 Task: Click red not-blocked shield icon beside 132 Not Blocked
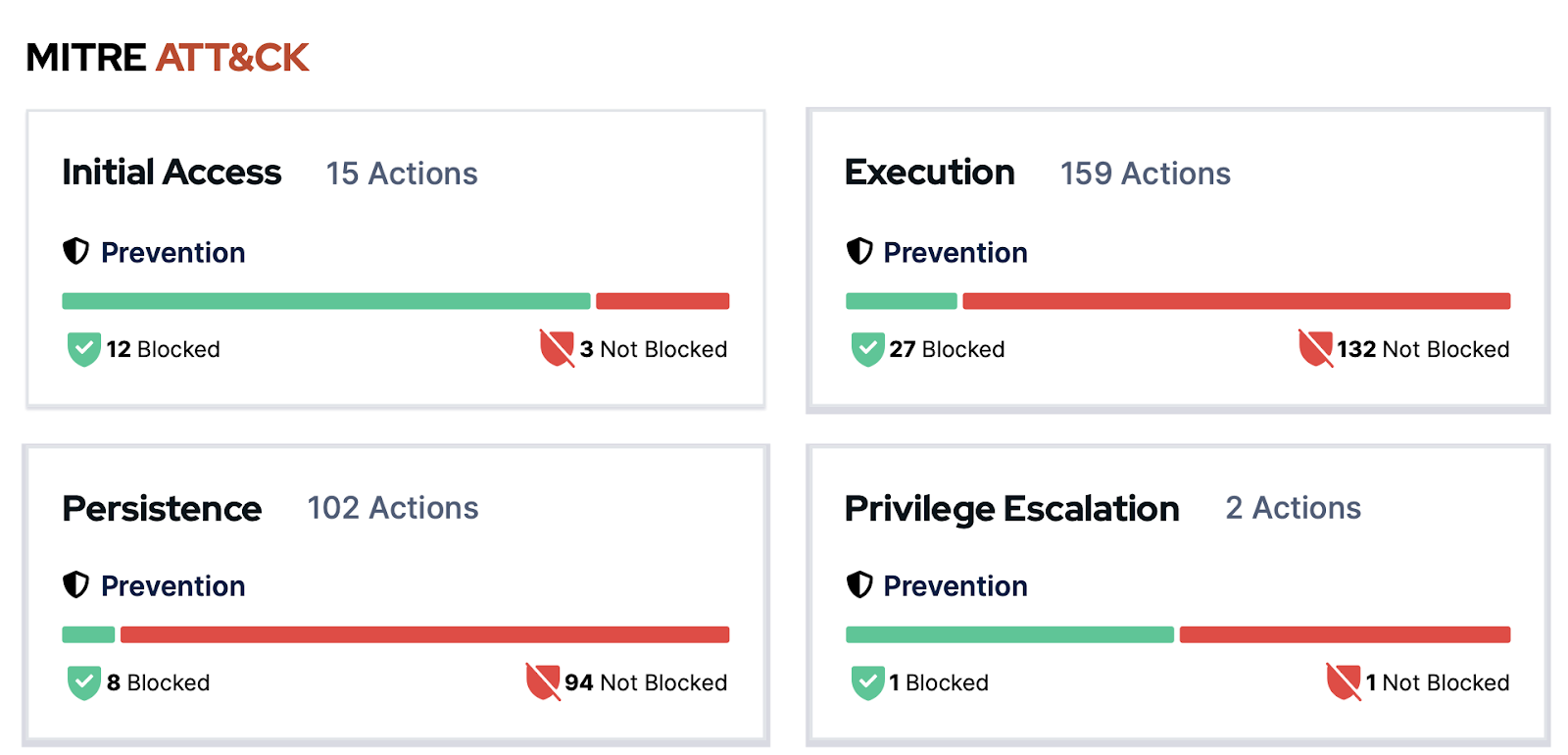tap(1315, 348)
